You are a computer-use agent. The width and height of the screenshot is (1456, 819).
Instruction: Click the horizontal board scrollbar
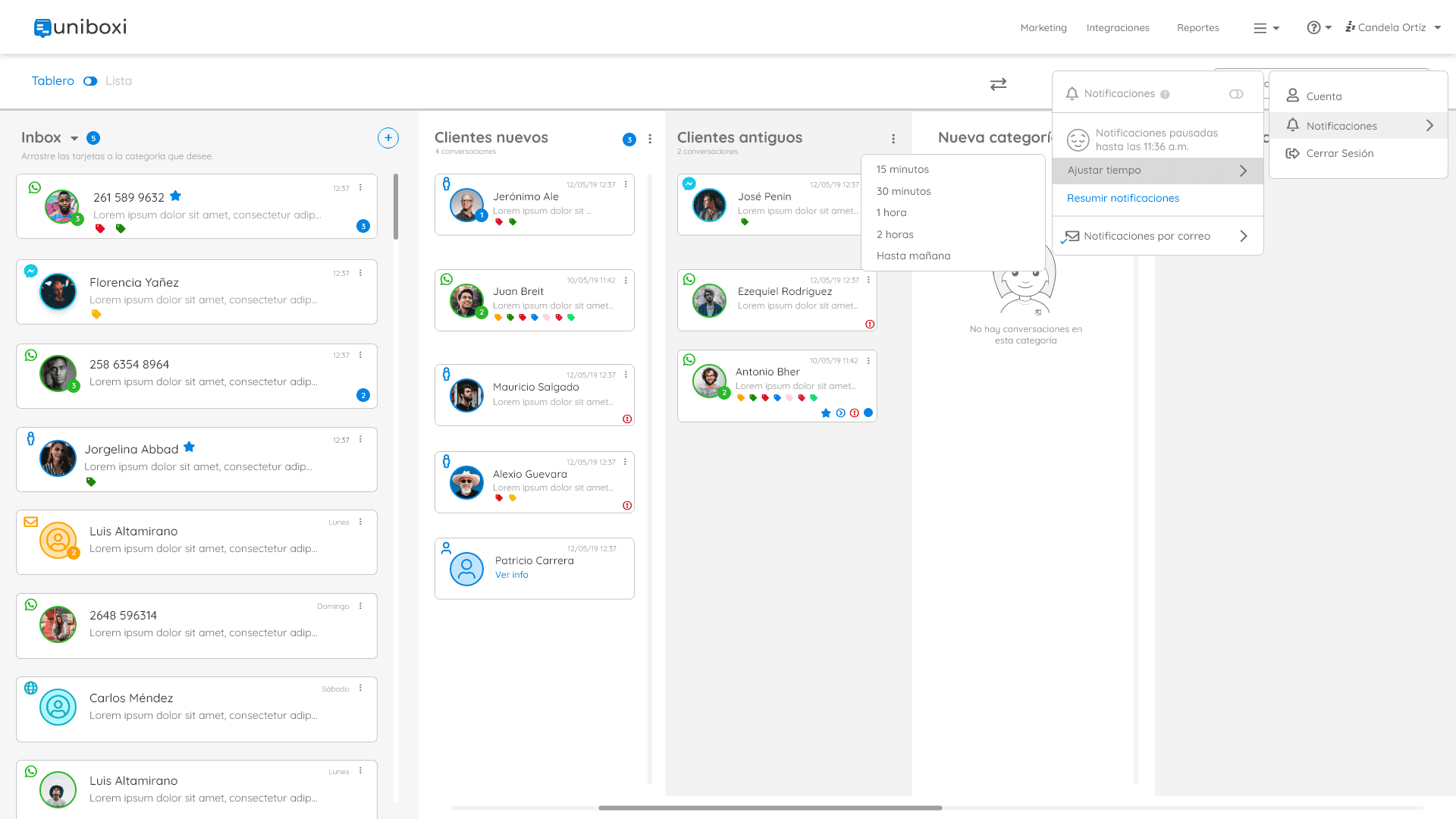tap(770, 808)
